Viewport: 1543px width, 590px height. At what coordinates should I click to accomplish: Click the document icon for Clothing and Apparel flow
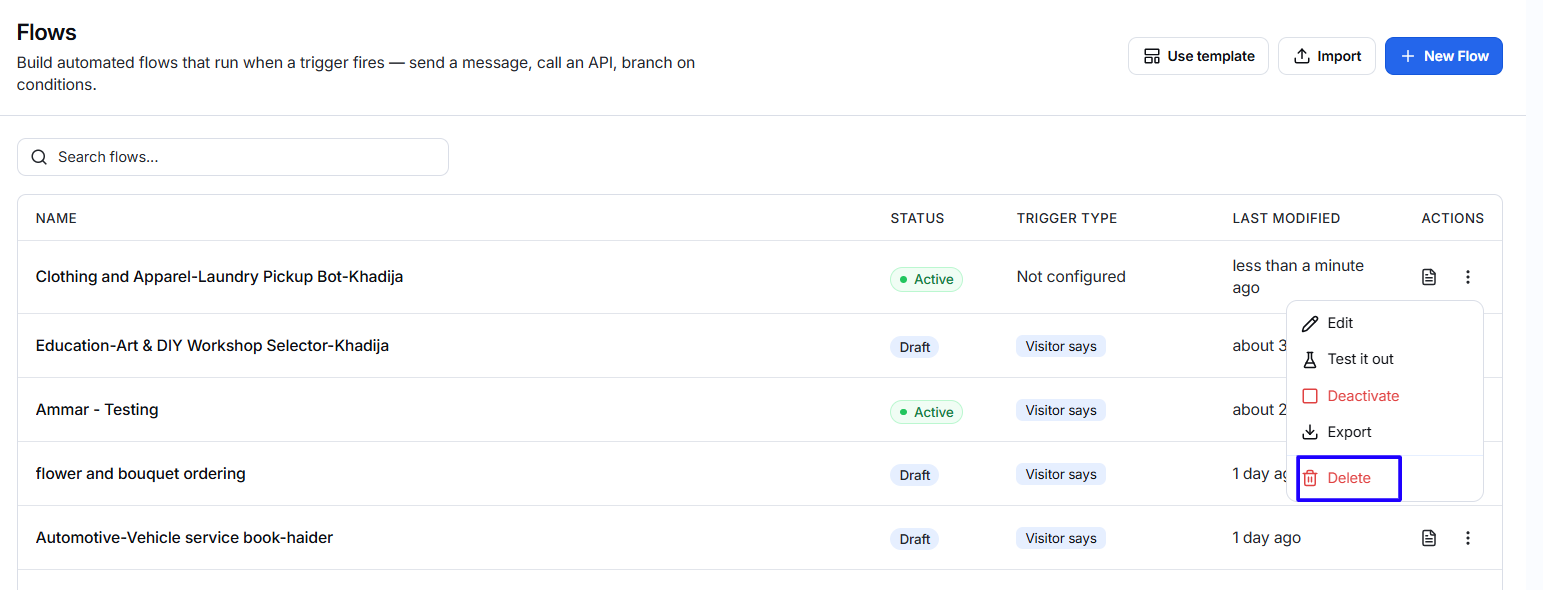(1429, 277)
